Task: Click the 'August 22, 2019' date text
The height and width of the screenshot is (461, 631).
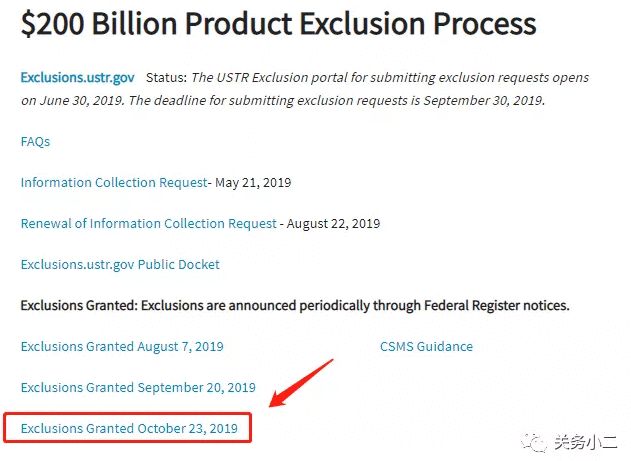Action: (333, 223)
